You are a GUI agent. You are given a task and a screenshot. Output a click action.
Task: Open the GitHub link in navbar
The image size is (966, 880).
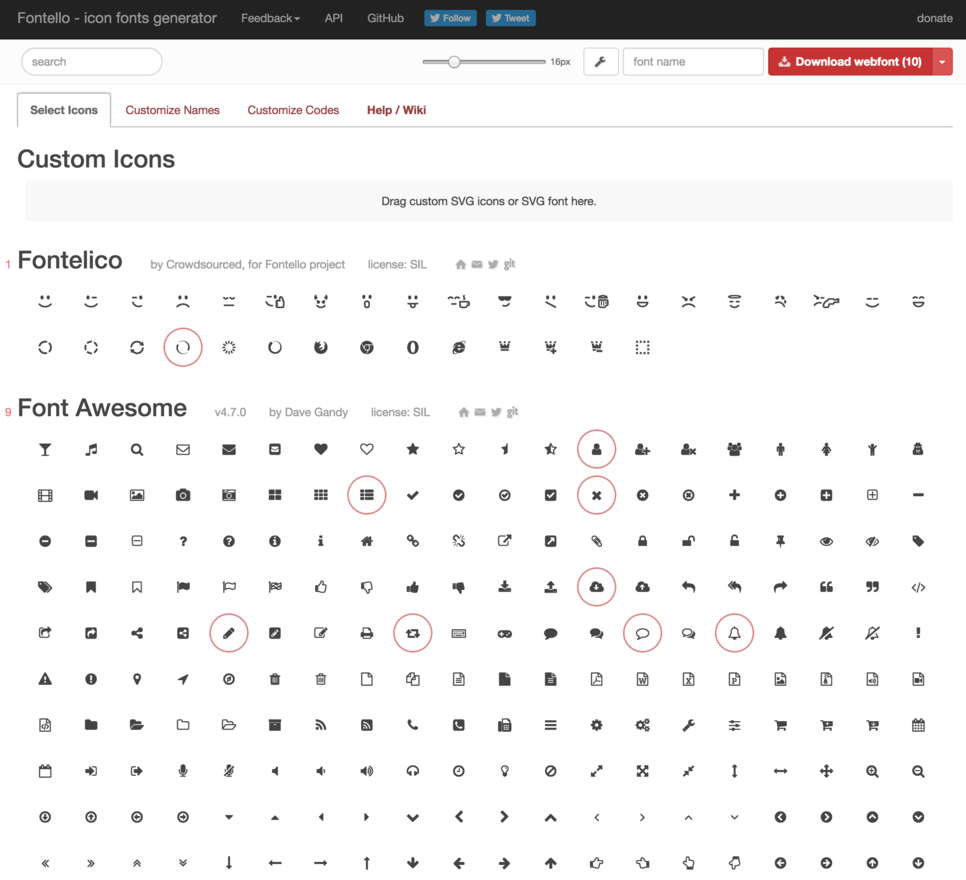[x=386, y=18]
